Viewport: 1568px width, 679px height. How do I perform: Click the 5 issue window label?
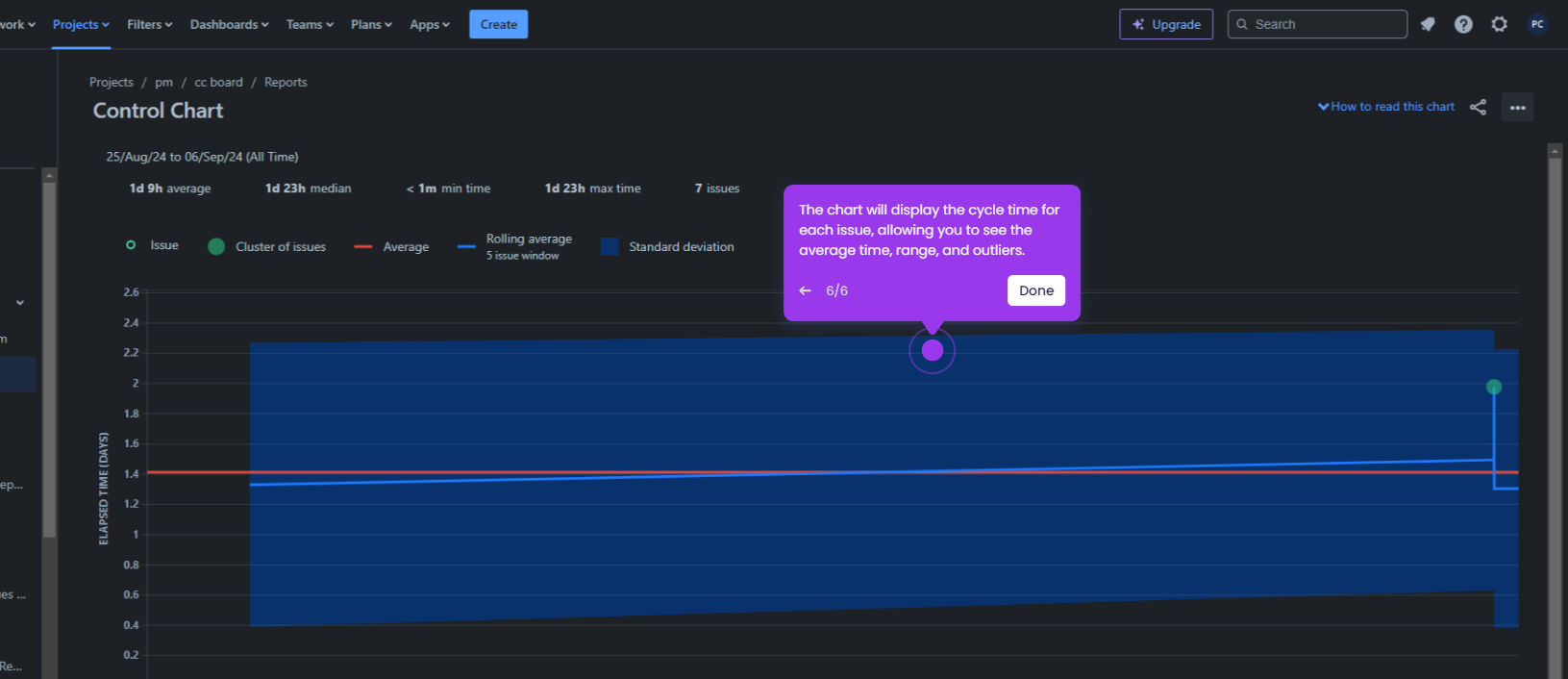(522, 256)
